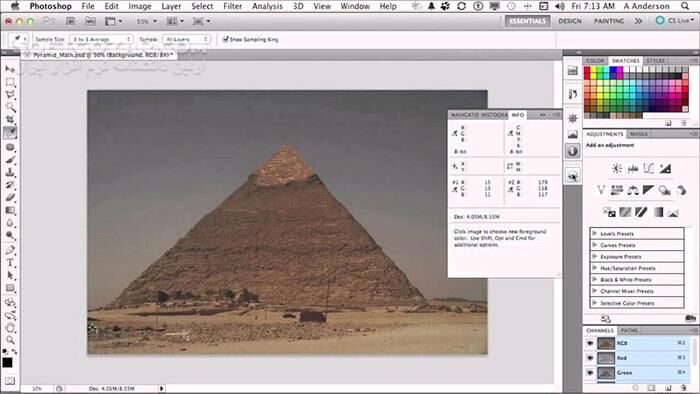The width and height of the screenshot is (700, 394).
Task: Select the RGB channel thumbnail
Action: pyautogui.click(x=606, y=343)
